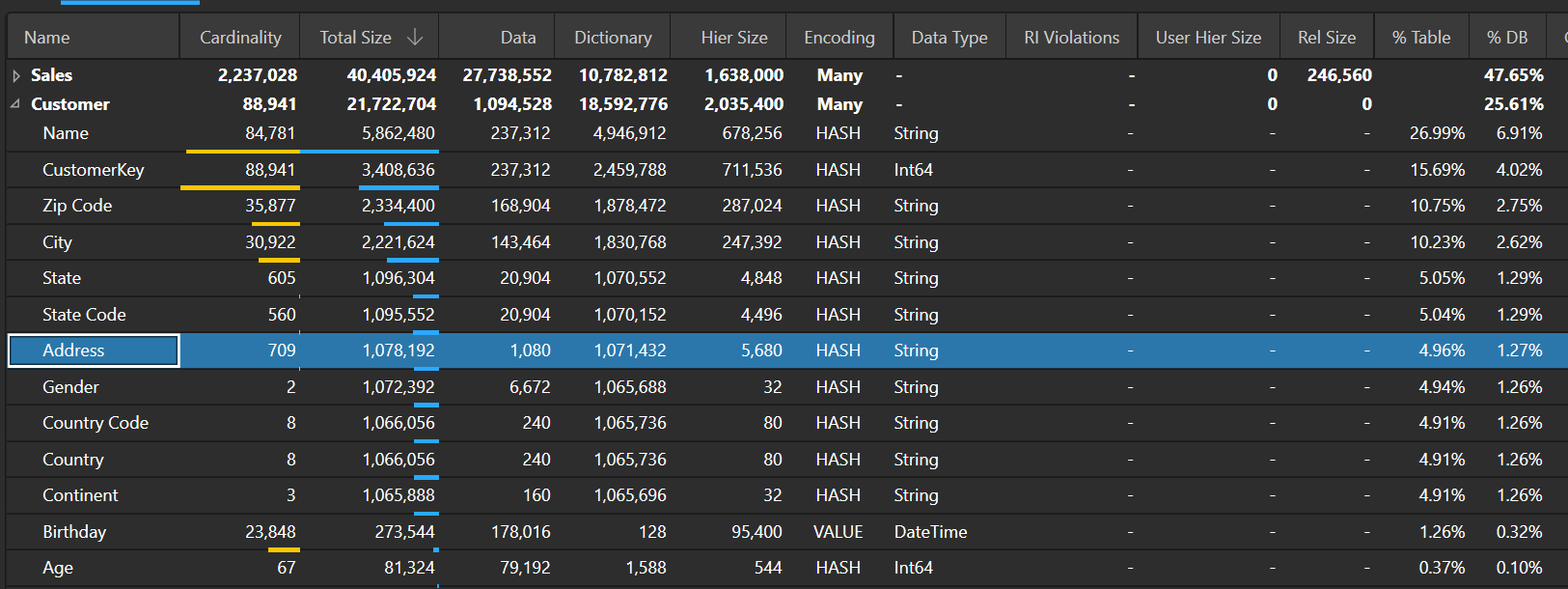The width and height of the screenshot is (1568, 589).
Task: Select the CustomerKey column row
Action: pos(93,170)
